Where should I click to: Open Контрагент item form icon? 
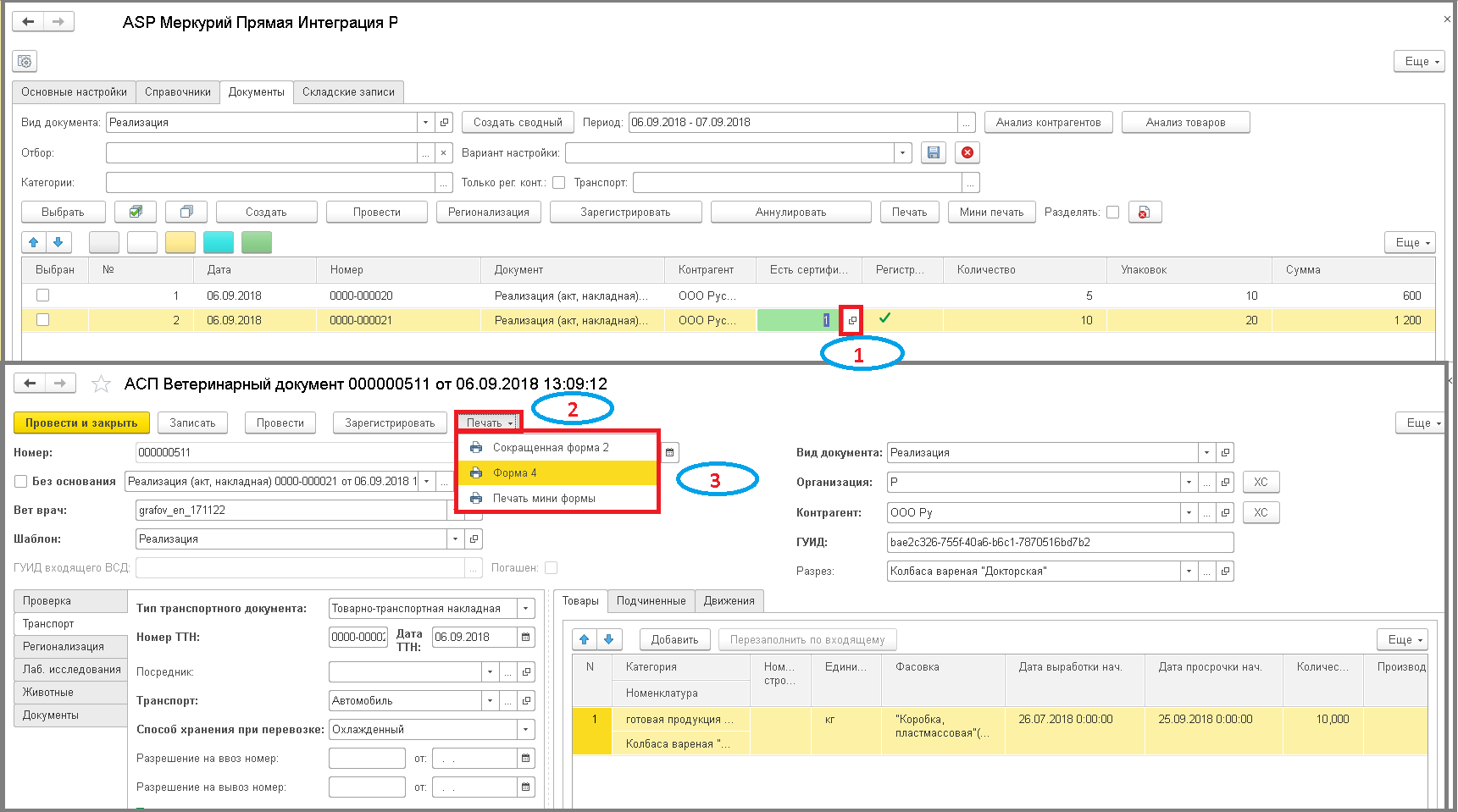coord(1225,512)
